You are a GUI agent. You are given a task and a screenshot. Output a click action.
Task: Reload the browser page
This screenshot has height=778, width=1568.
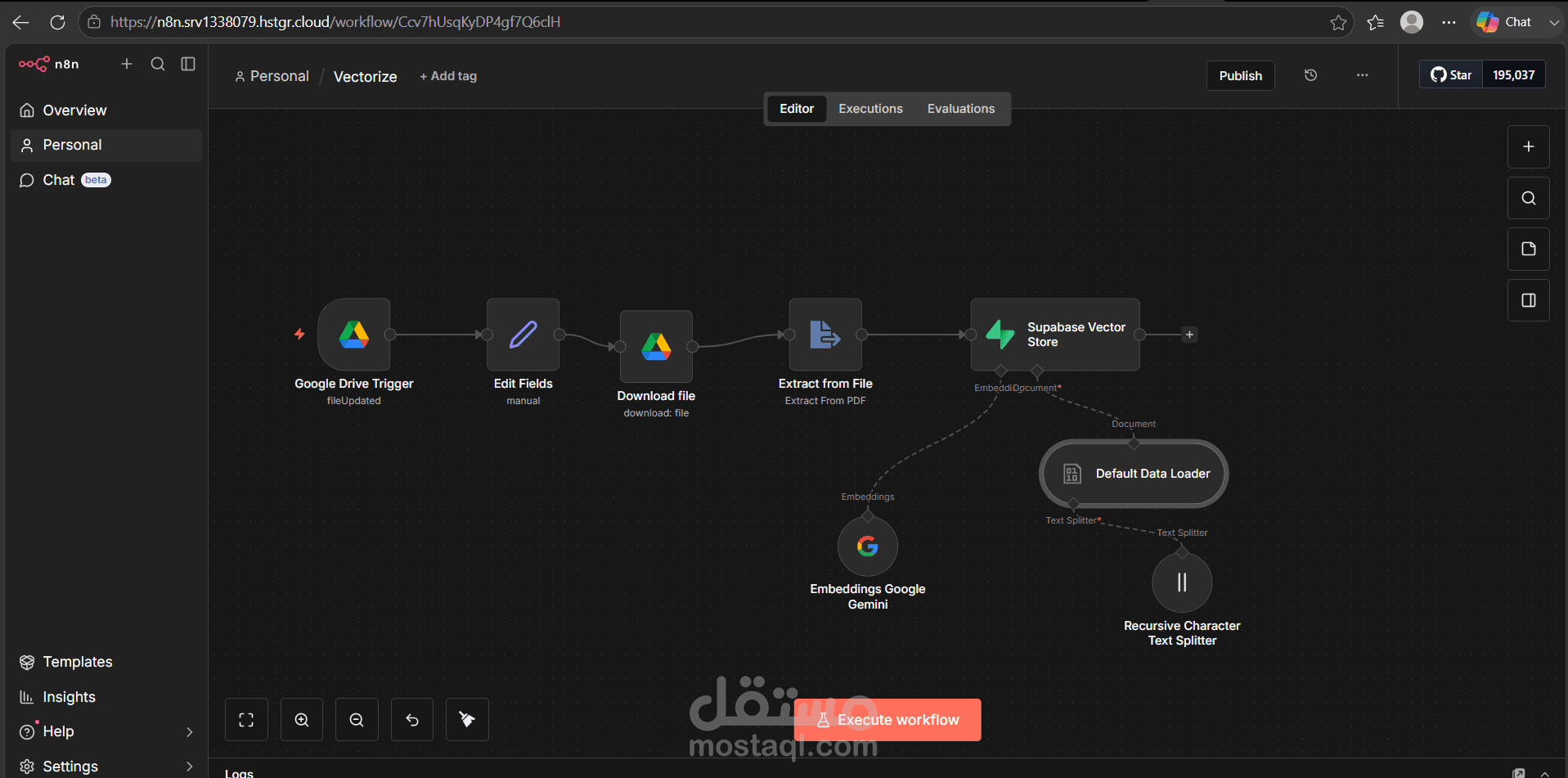click(x=57, y=22)
